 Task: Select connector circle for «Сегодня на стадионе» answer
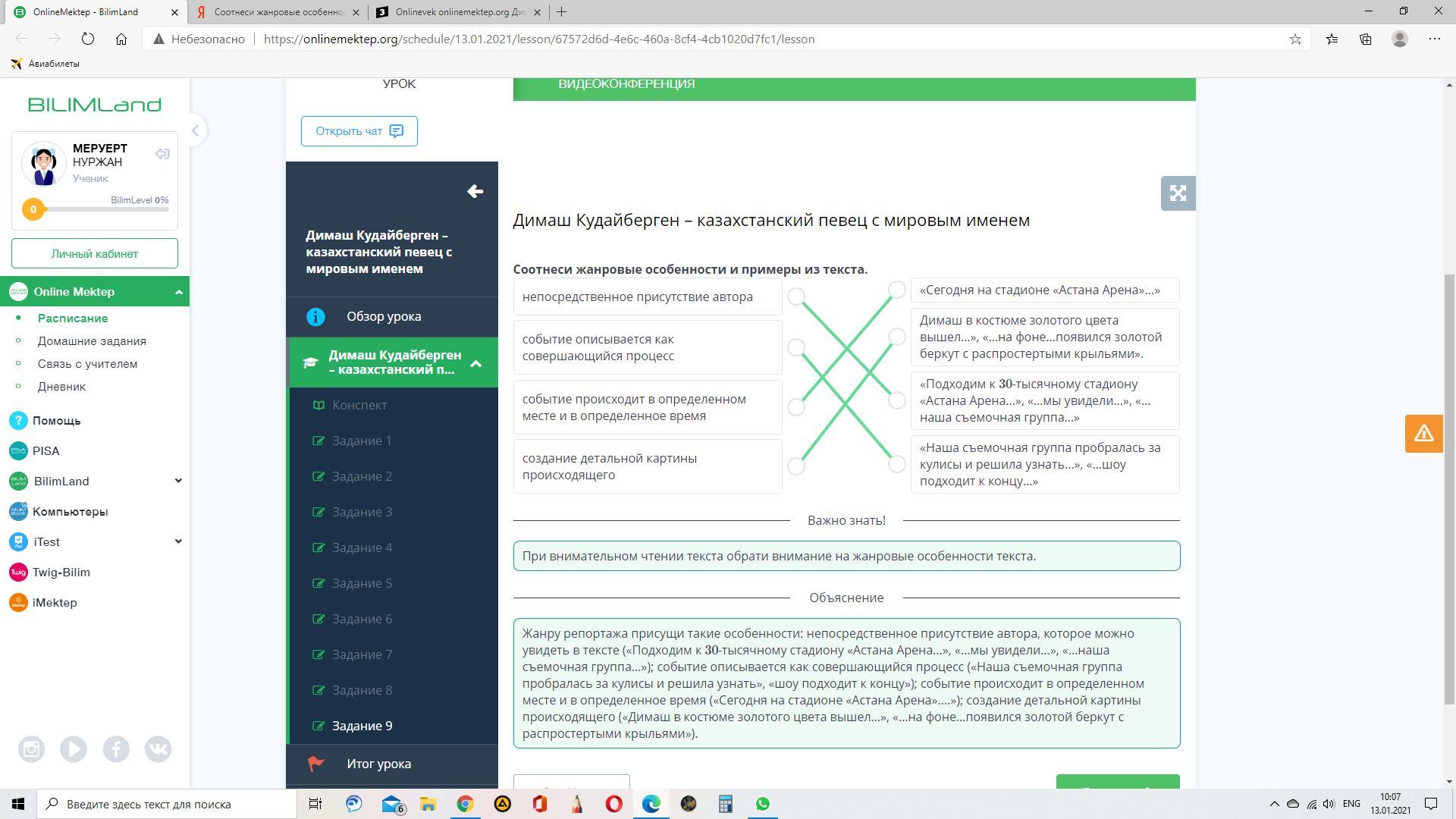897,290
